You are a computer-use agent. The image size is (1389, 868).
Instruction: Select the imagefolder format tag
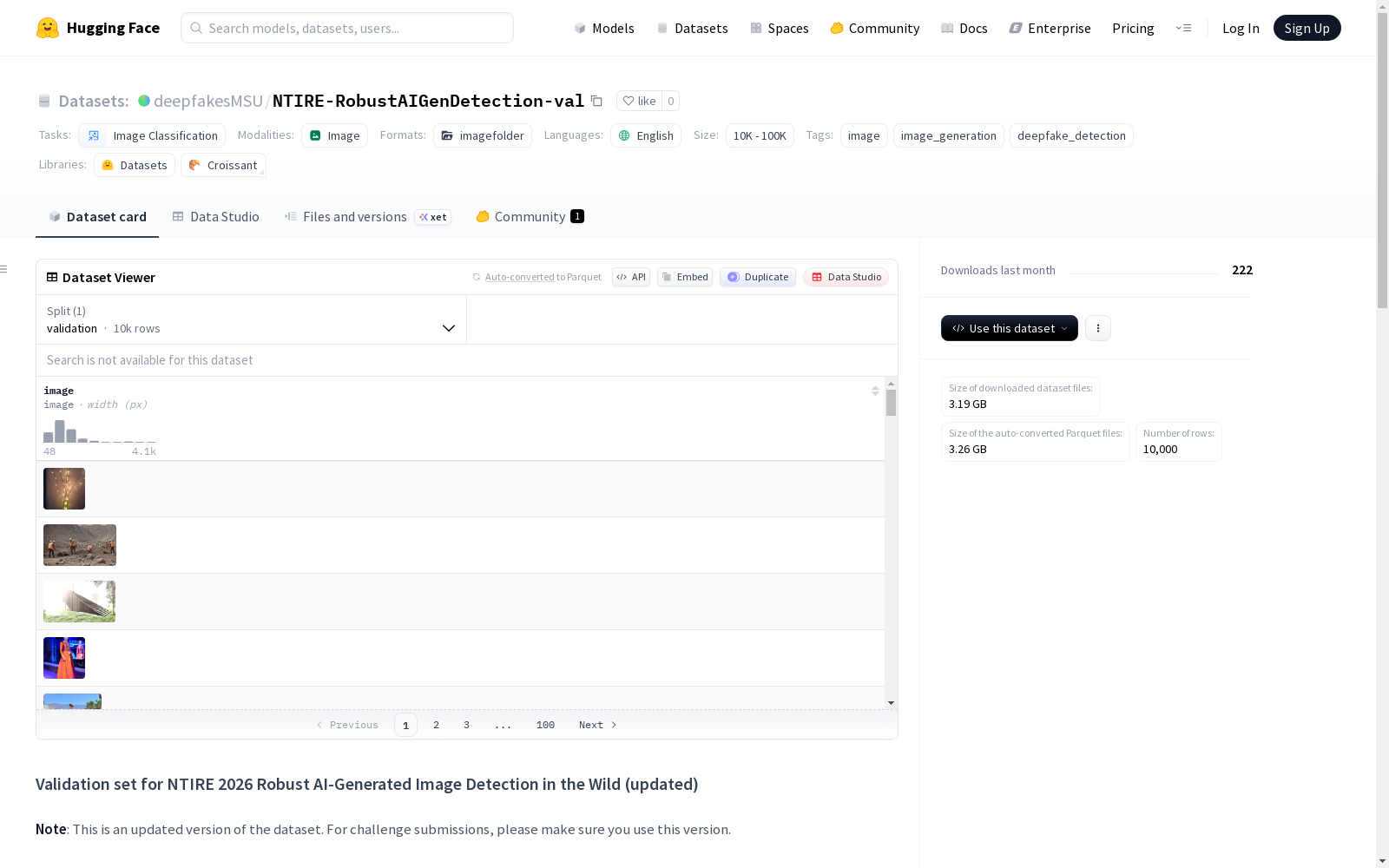[483, 135]
